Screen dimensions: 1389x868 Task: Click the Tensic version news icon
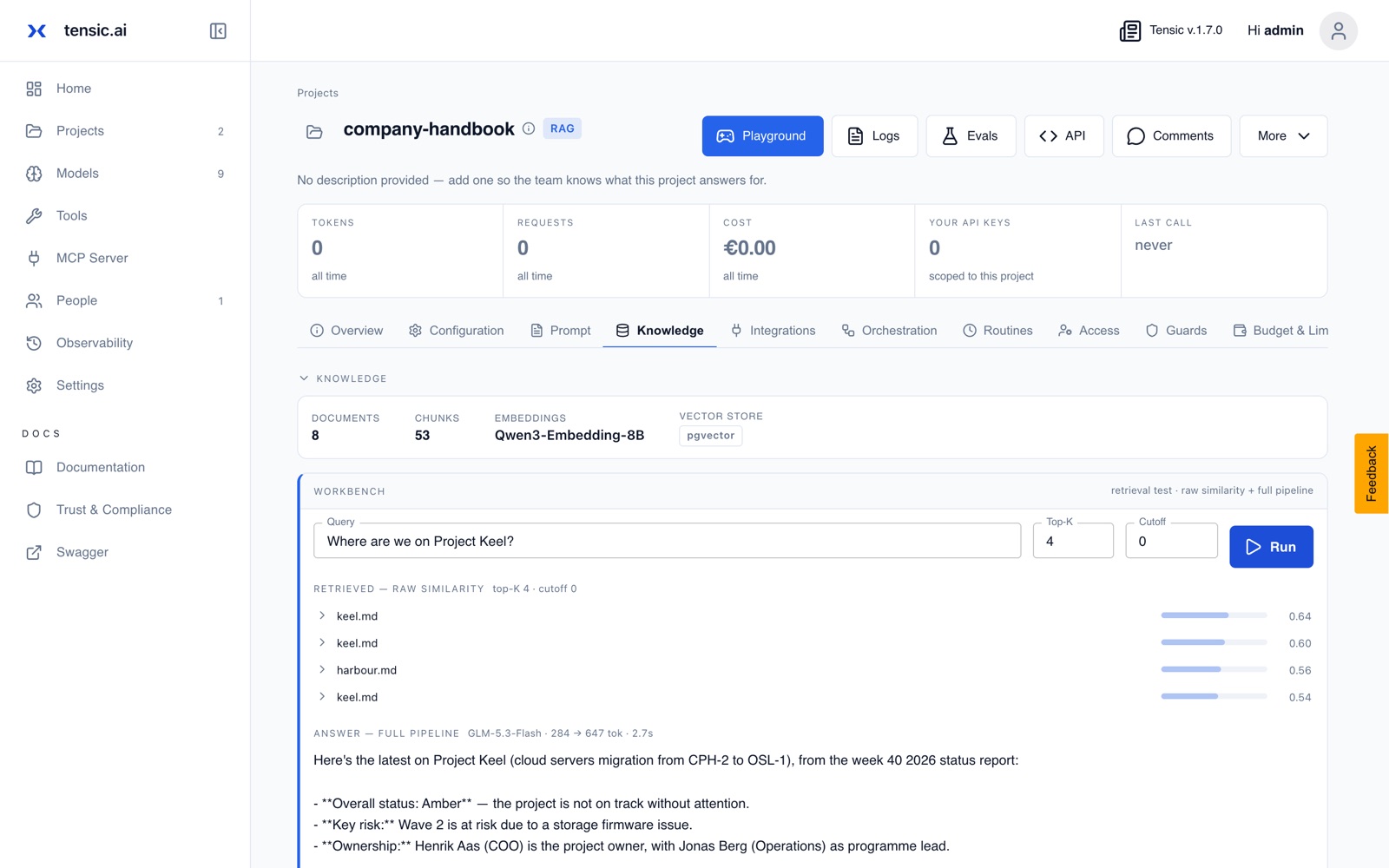coord(1129,31)
